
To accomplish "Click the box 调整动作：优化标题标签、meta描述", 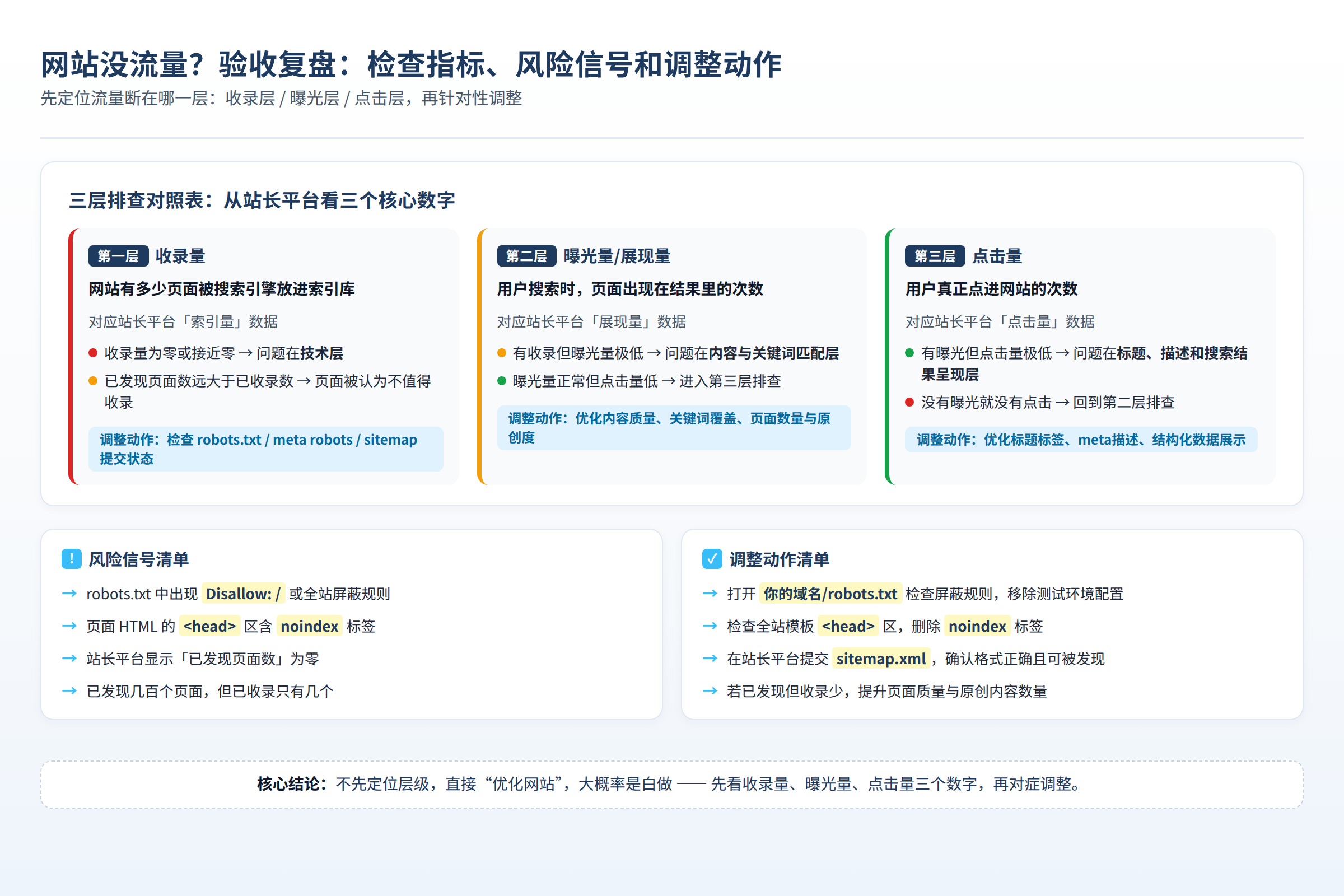I will 1081,440.
